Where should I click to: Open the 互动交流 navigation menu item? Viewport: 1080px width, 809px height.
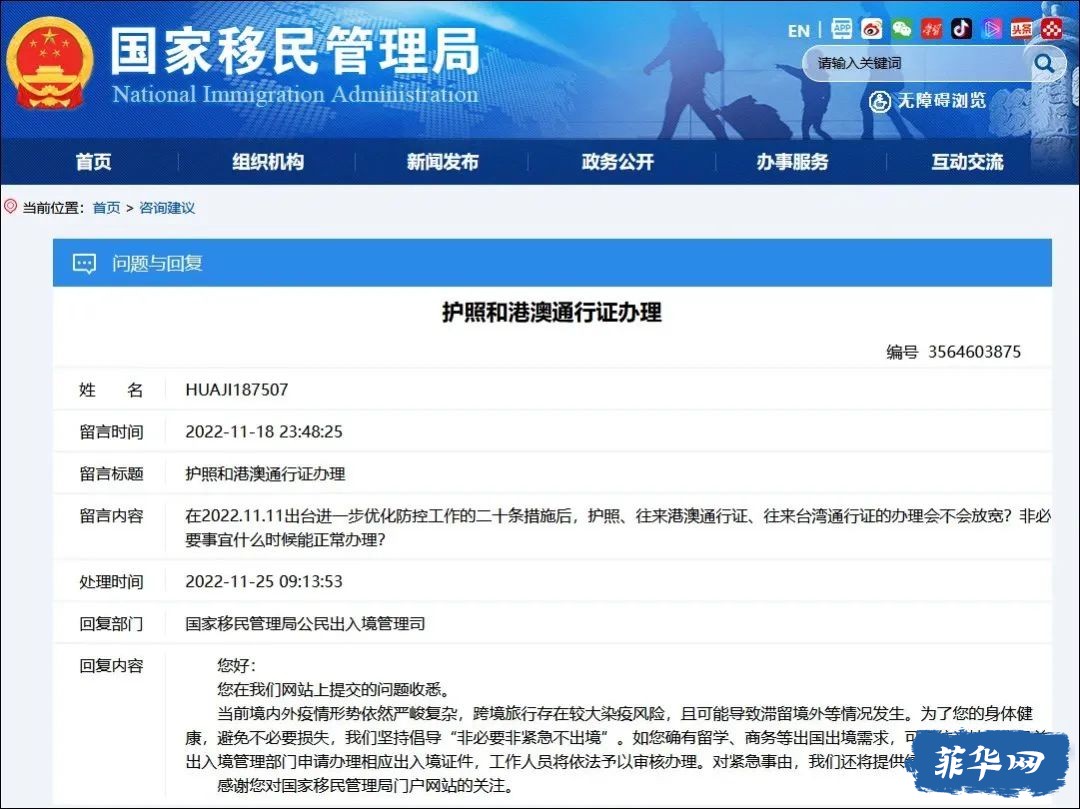[967, 162]
